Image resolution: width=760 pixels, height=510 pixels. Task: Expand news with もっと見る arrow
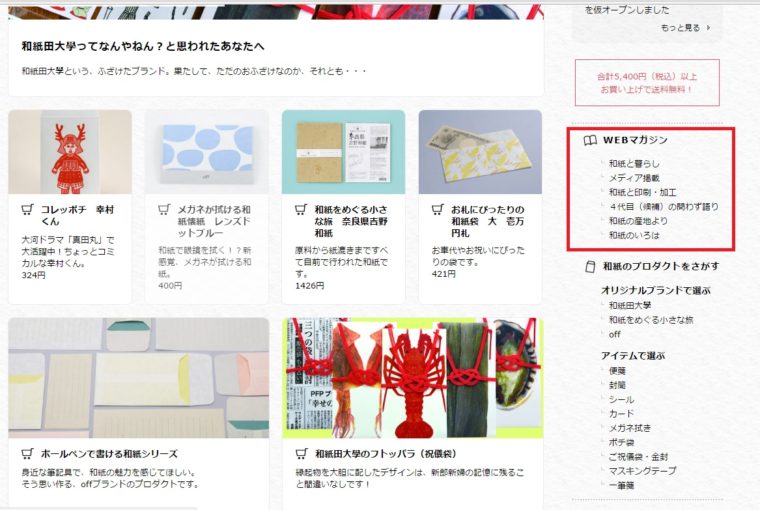(x=686, y=28)
